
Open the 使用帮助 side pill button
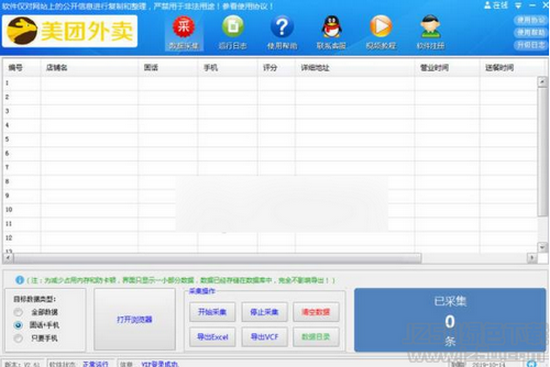[531, 32]
